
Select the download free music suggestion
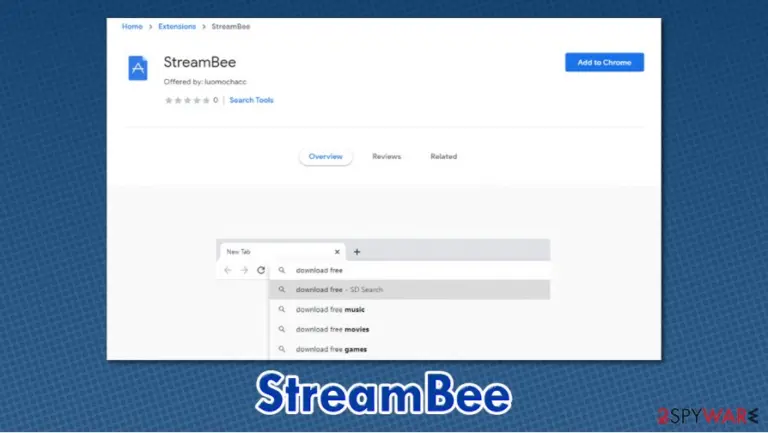(409, 310)
